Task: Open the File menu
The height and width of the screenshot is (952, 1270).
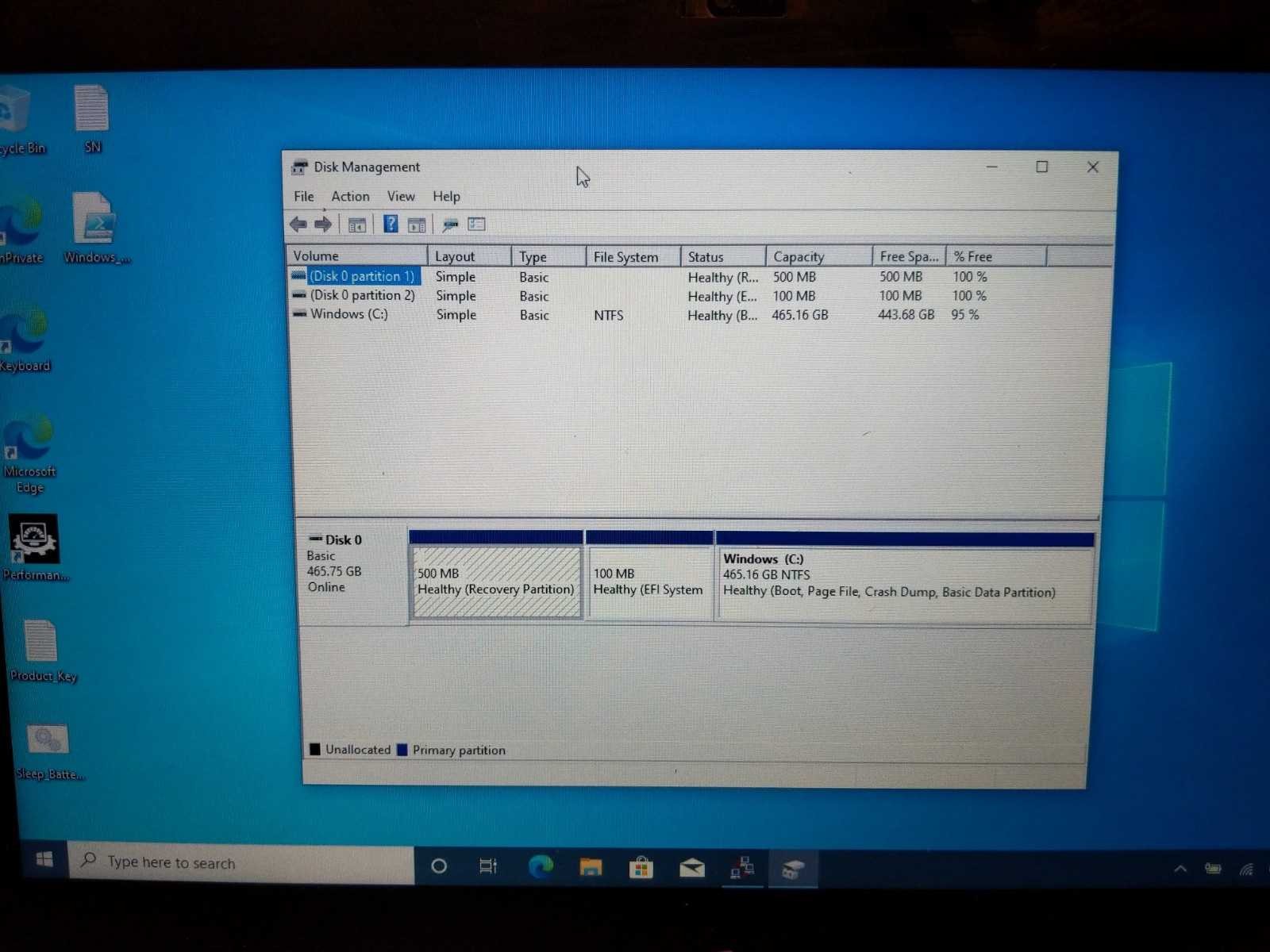Action: [x=304, y=196]
